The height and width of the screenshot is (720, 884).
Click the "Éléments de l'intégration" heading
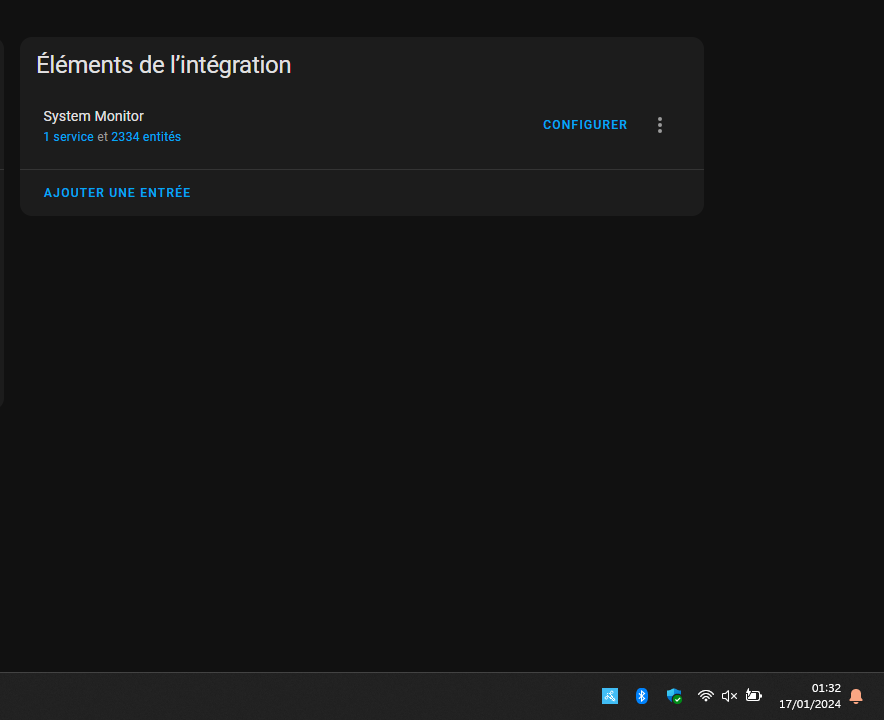[x=163, y=65]
